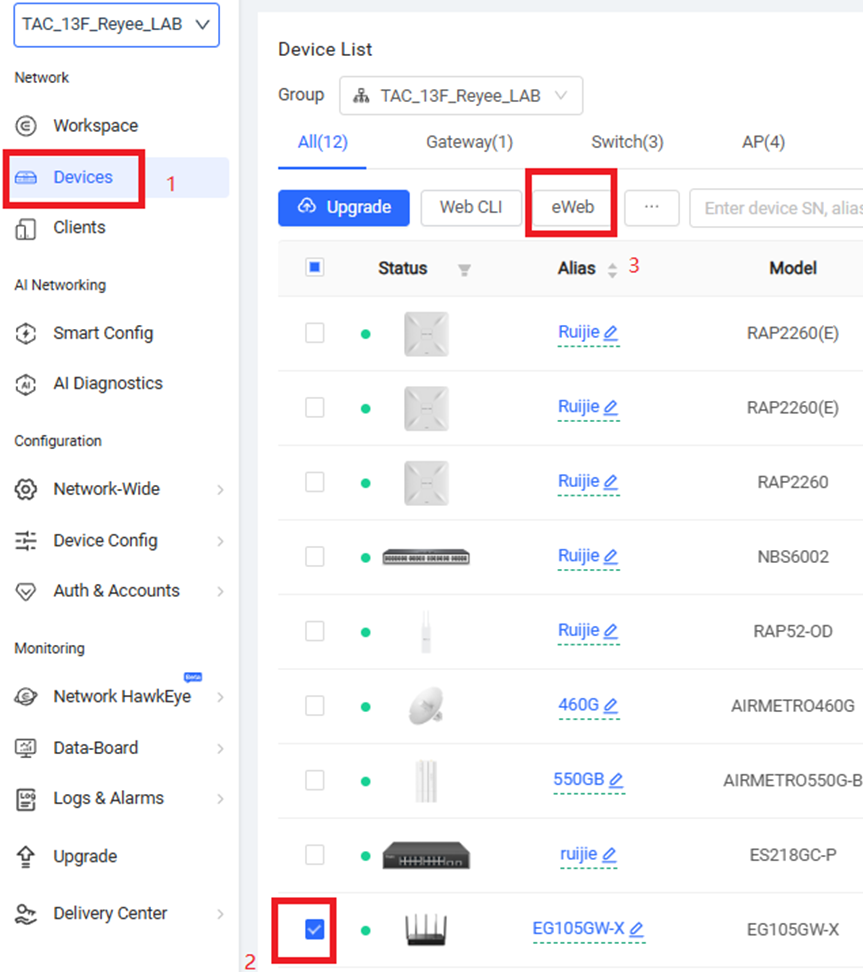
Task: Click the Delivery Center icon
Action: [x=25, y=914]
